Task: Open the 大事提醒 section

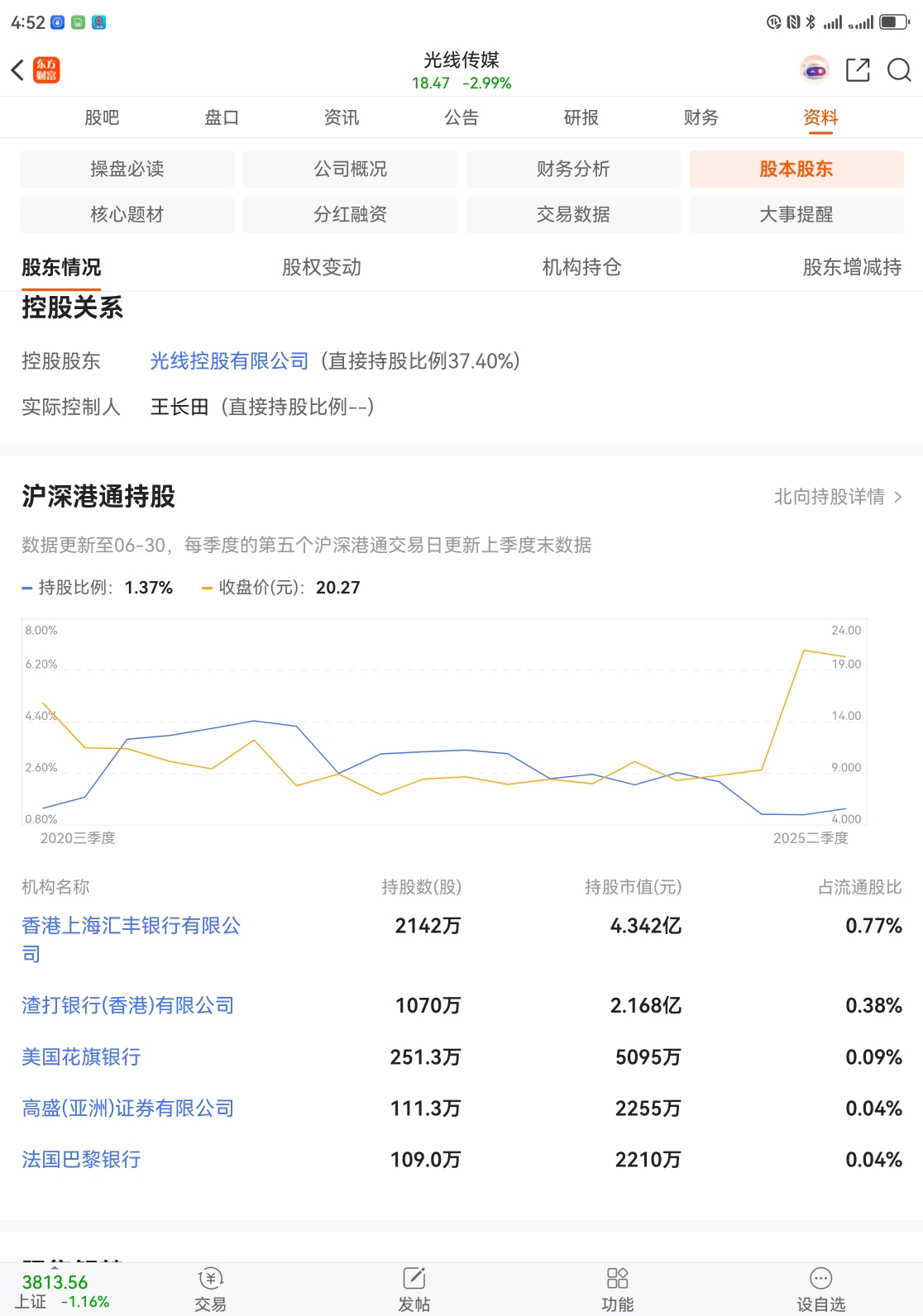Action: [796, 215]
